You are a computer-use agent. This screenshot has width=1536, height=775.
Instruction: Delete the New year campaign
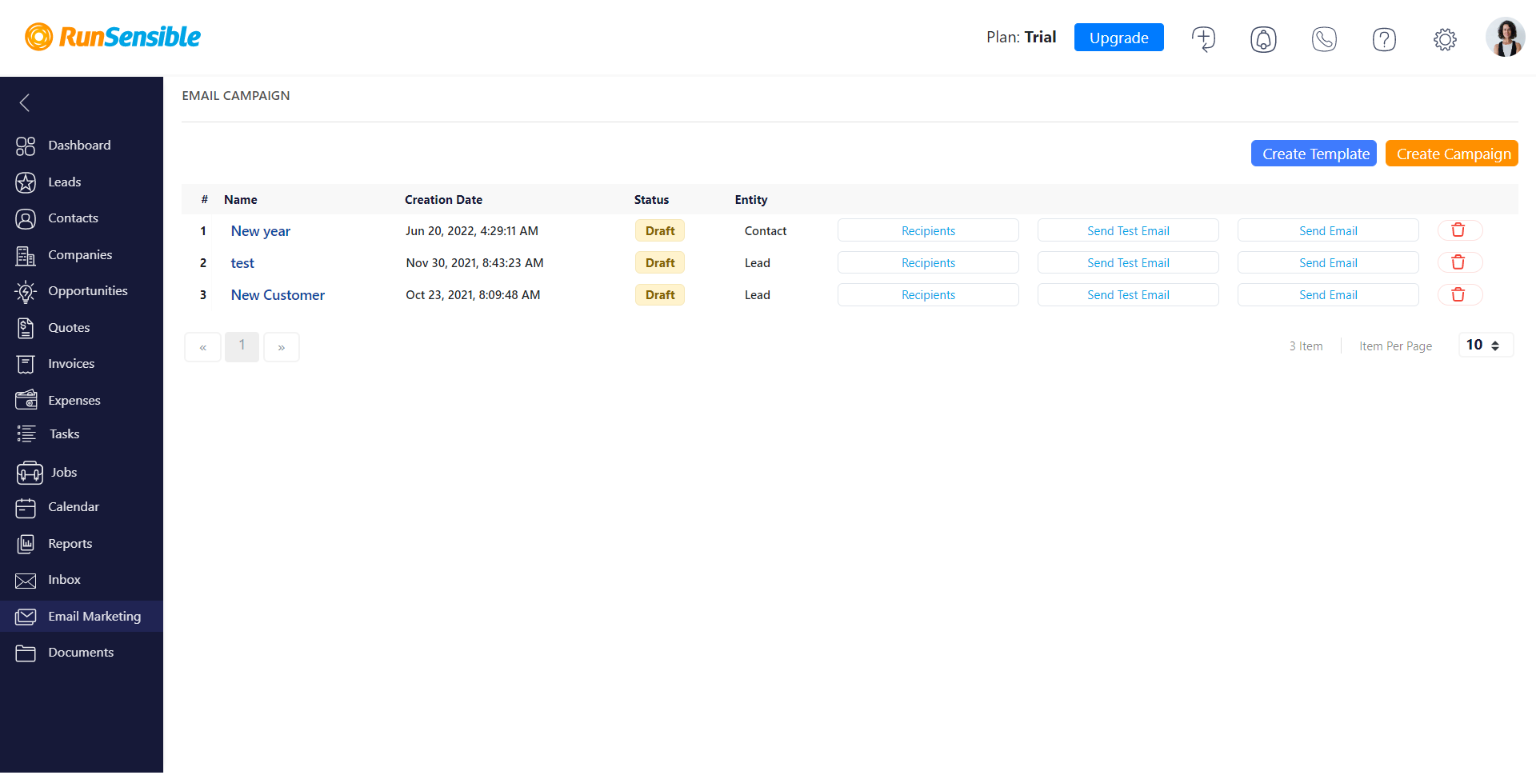(1460, 231)
